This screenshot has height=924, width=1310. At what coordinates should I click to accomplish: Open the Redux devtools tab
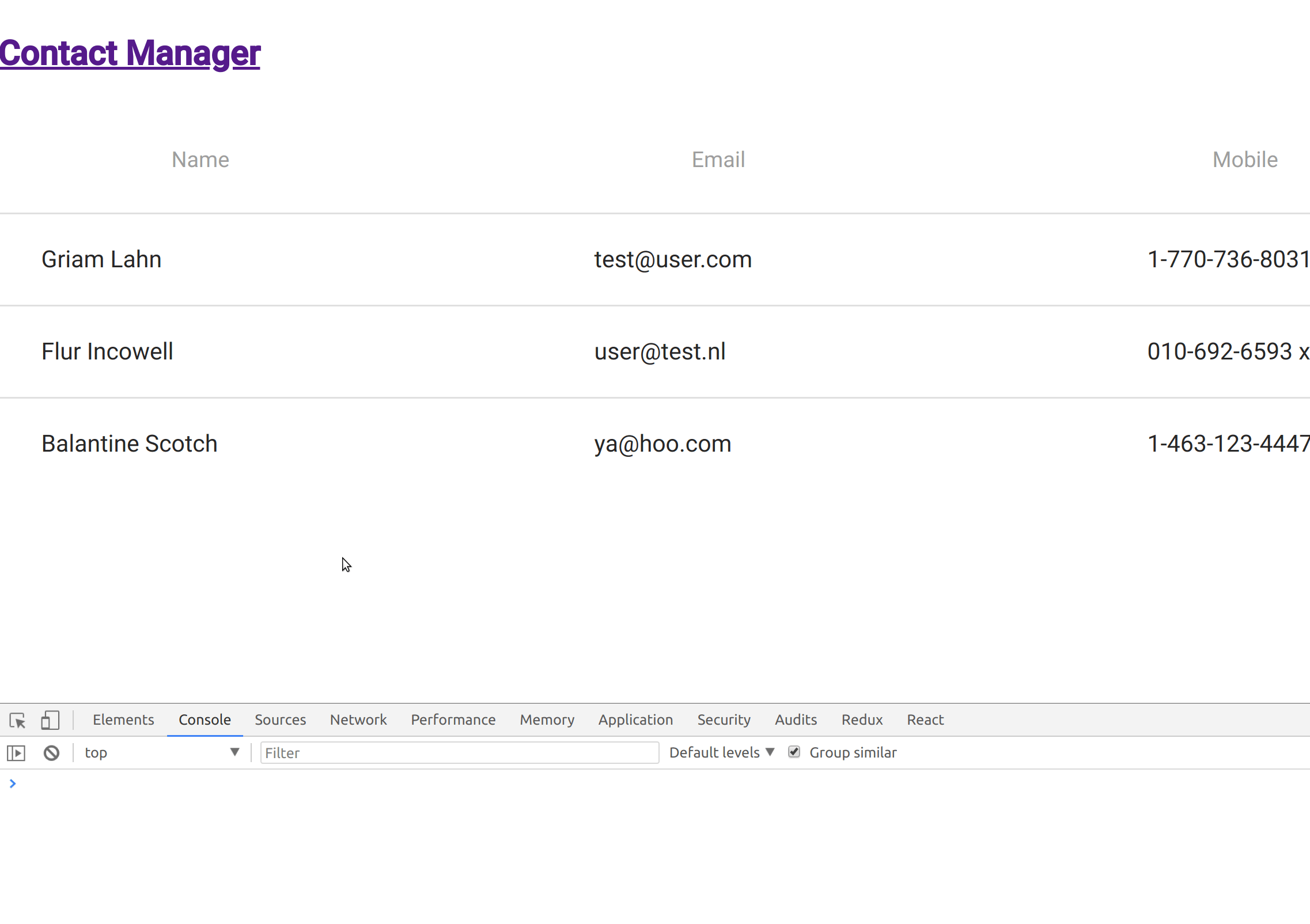click(x=862, y=720)
